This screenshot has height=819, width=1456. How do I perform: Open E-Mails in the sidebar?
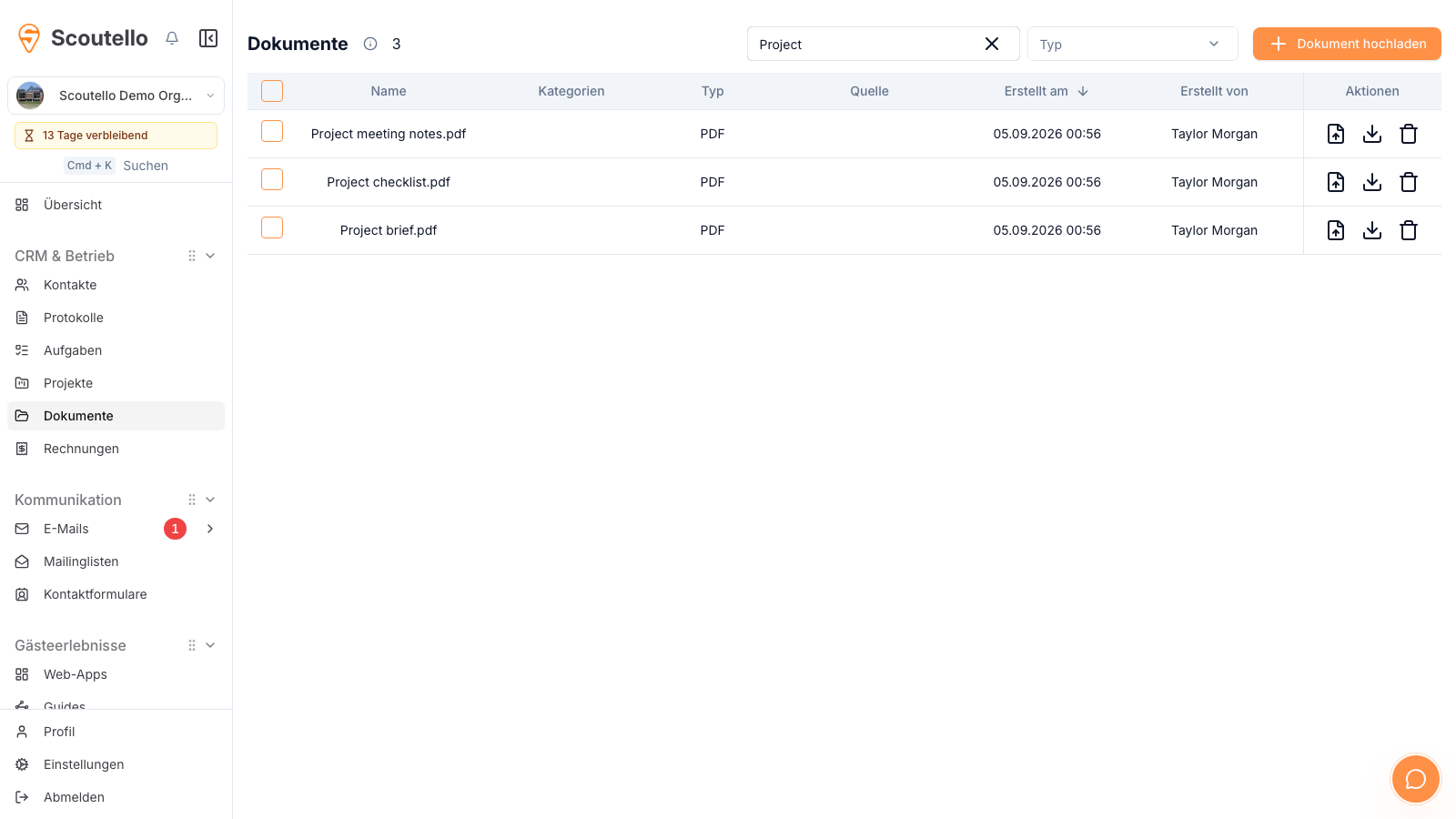(x=66, y=529)
